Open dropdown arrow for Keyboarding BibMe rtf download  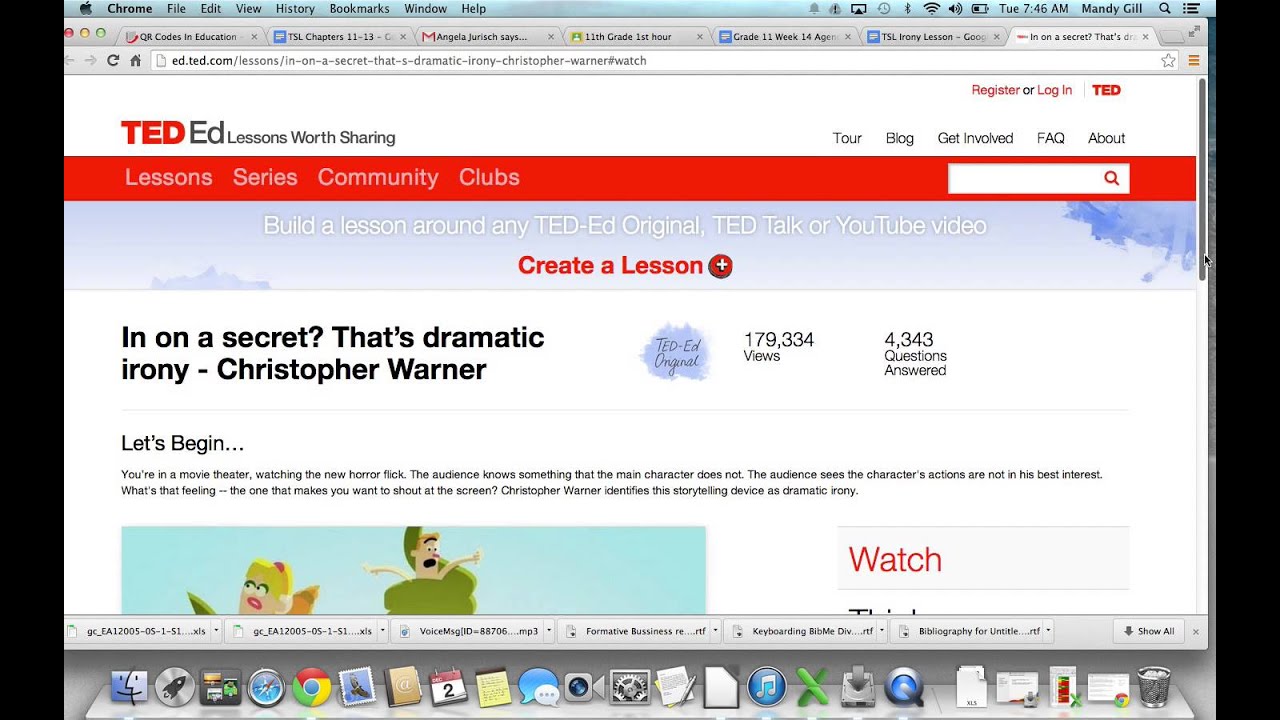click(882, 631)
